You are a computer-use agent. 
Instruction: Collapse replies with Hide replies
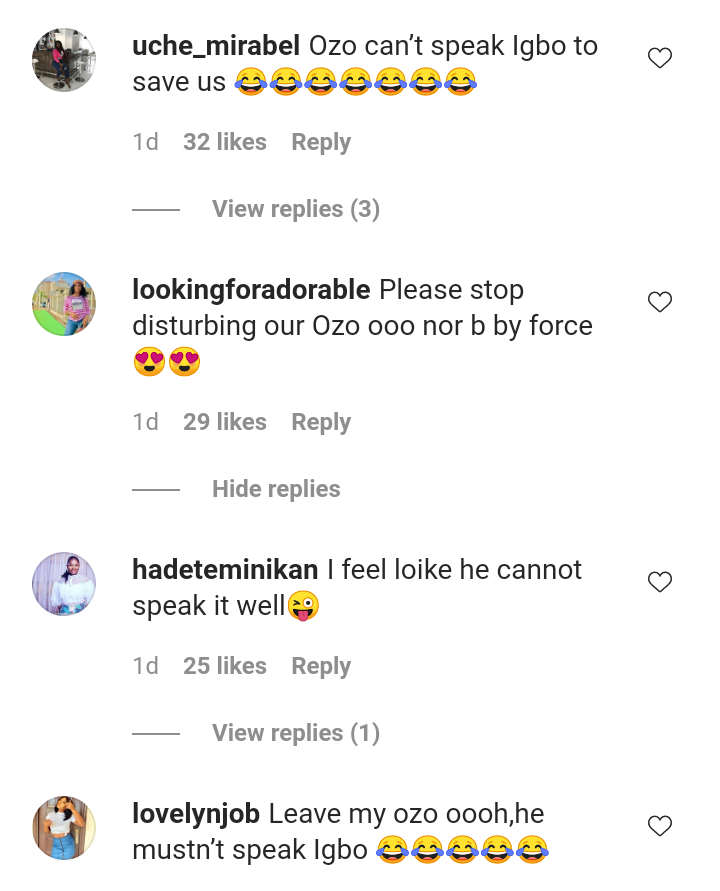click(x=276, y=489)
